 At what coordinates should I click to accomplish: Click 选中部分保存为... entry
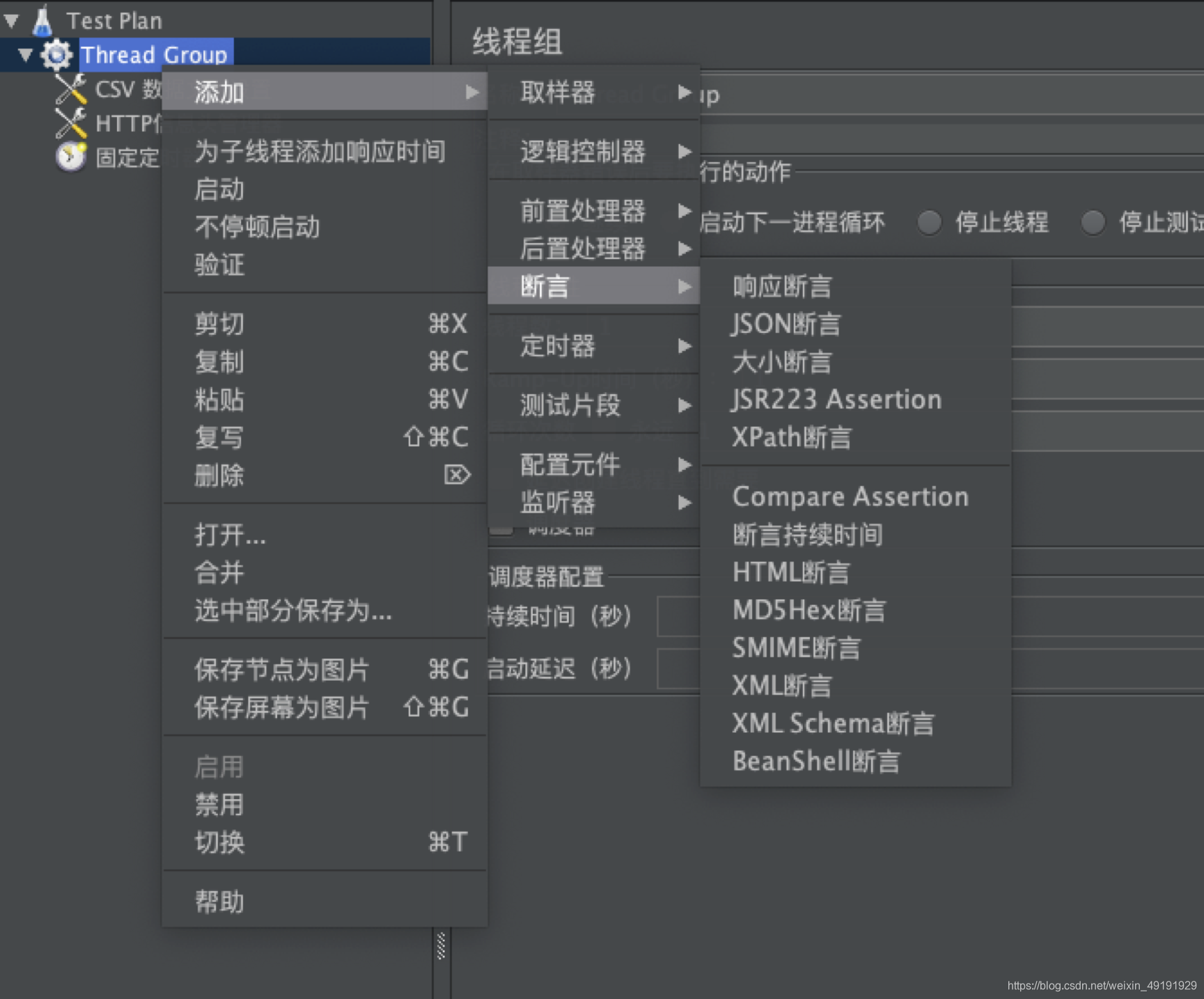click(x=325, y=611)
